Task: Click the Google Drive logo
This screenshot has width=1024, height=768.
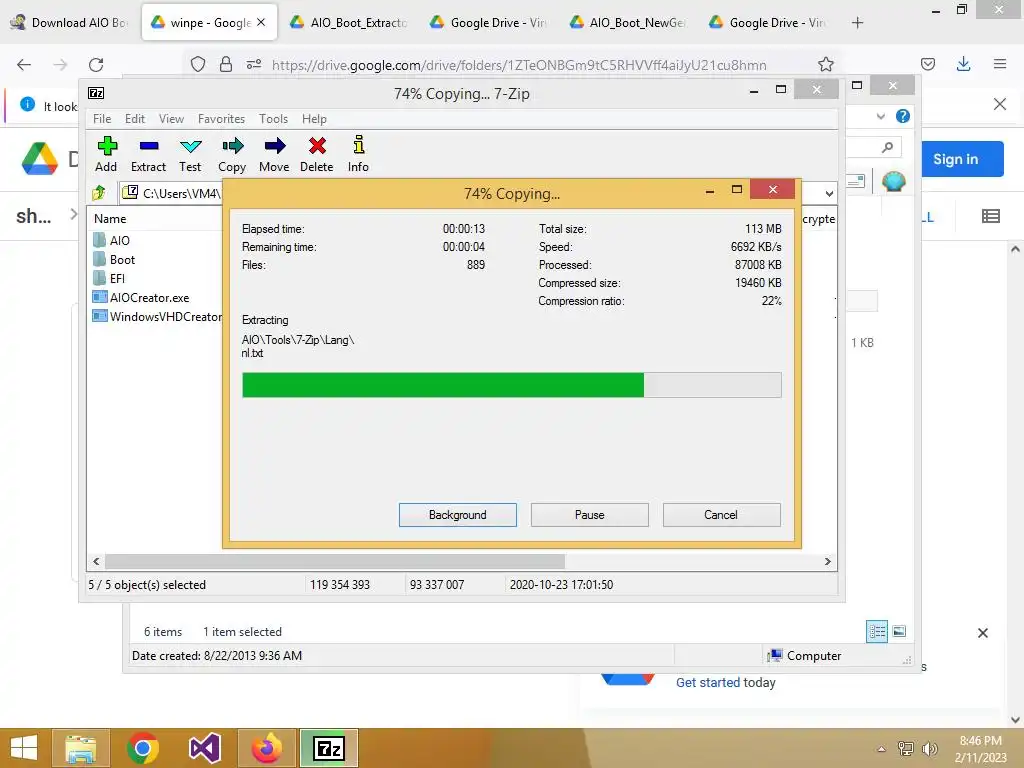Action: (x=40, y=159)
